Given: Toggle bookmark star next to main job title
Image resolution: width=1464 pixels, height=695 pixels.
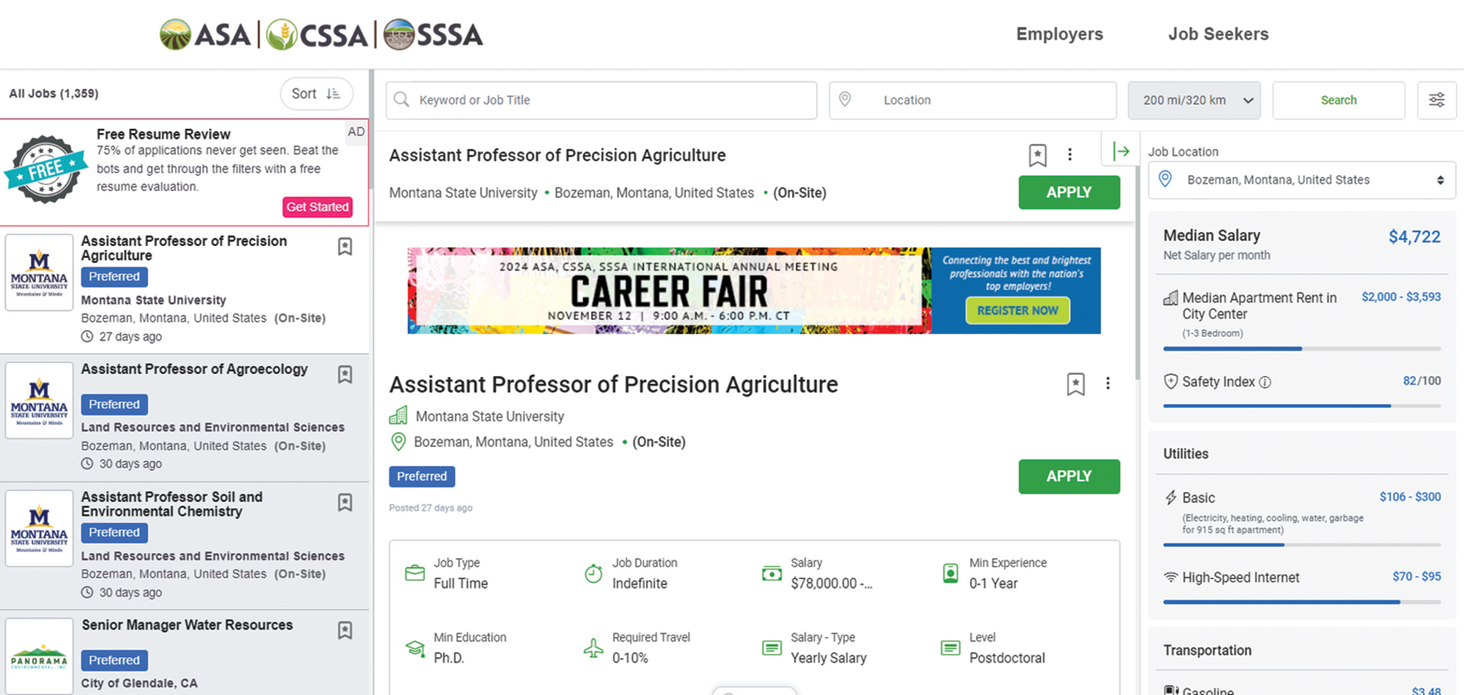Looking at the screenshot, I should click(1076, 384).
